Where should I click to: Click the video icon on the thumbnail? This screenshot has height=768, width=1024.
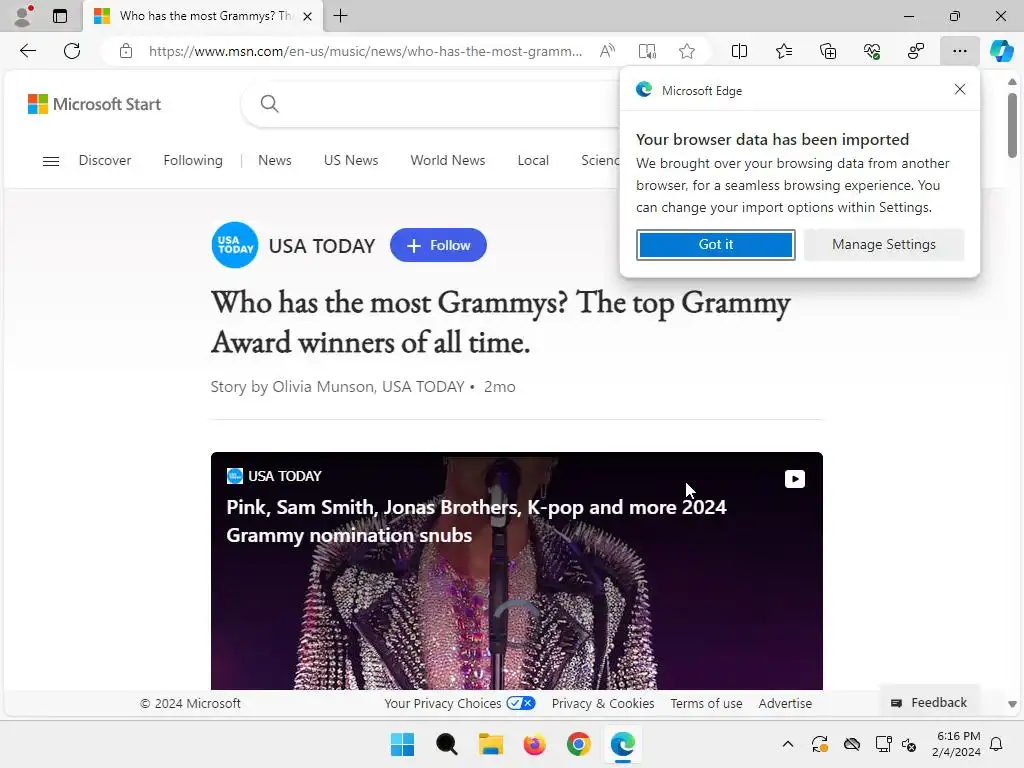coord(795,479)
